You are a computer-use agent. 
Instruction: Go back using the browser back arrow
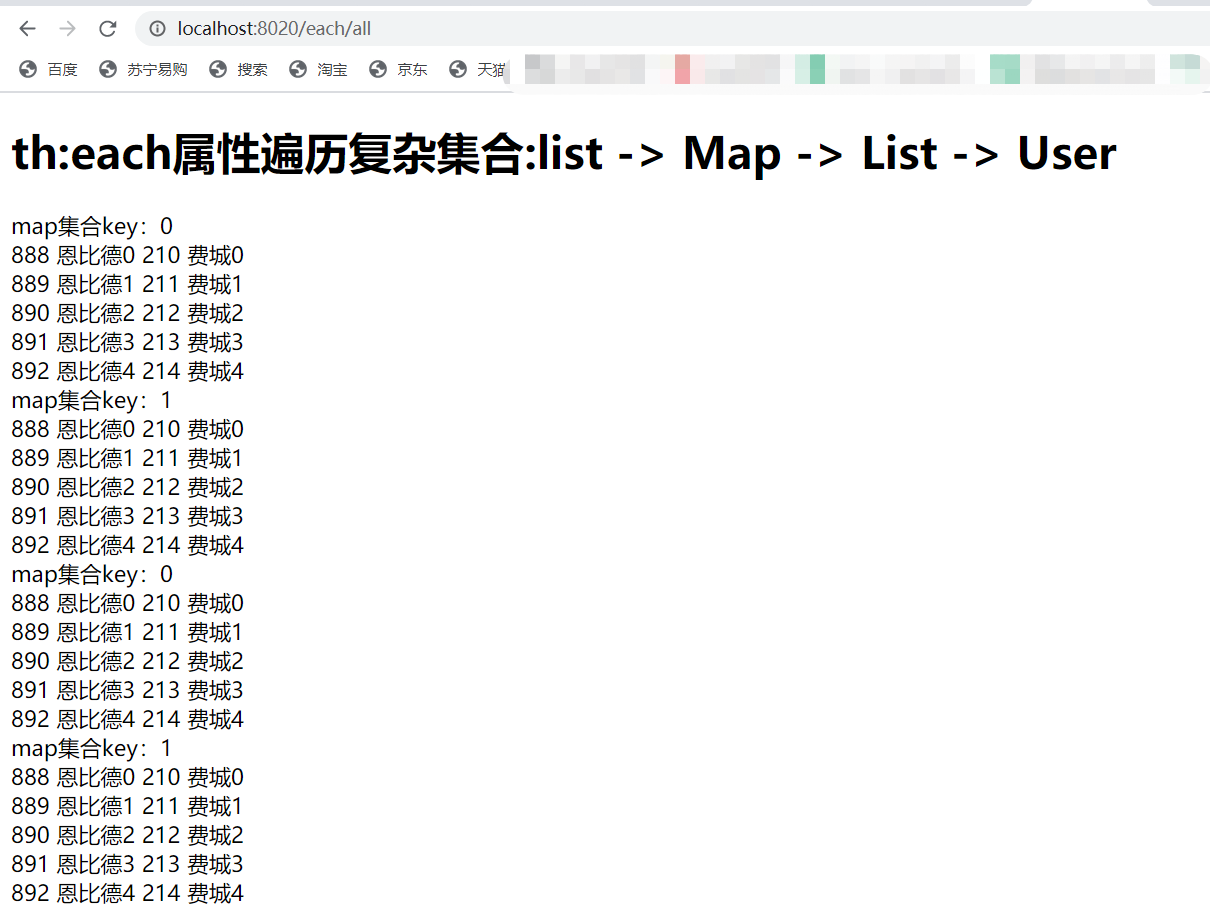(x=28, y=29)
